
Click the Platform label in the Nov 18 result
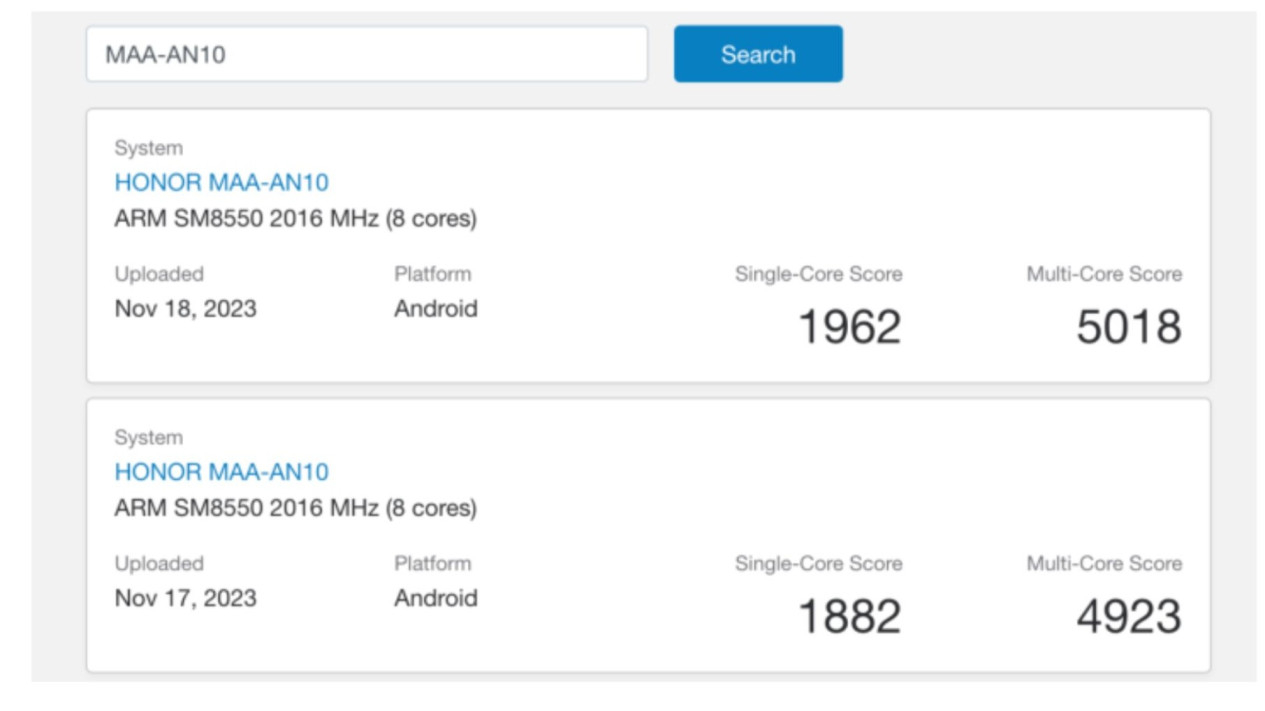point(432,274)
